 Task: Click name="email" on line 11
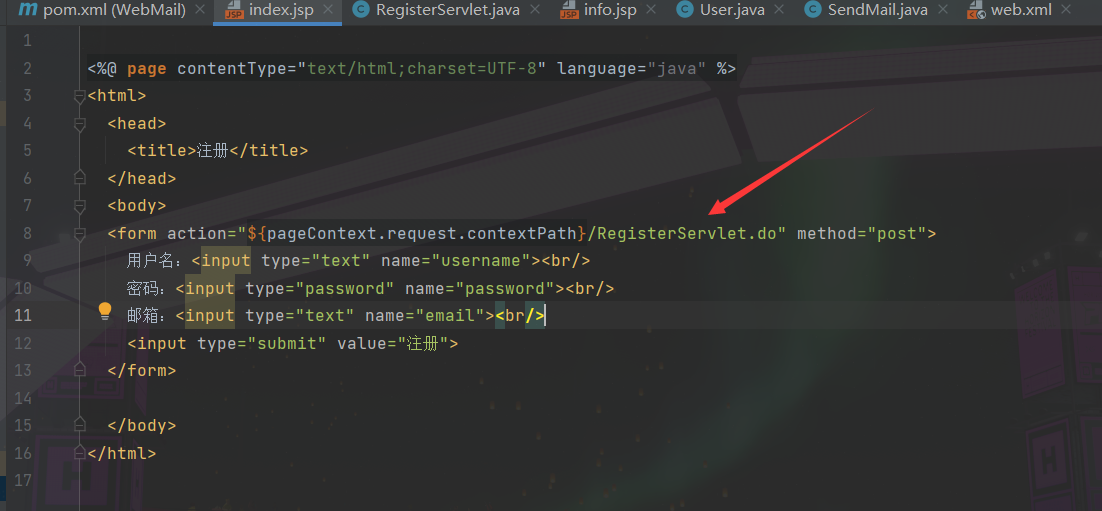424,316
